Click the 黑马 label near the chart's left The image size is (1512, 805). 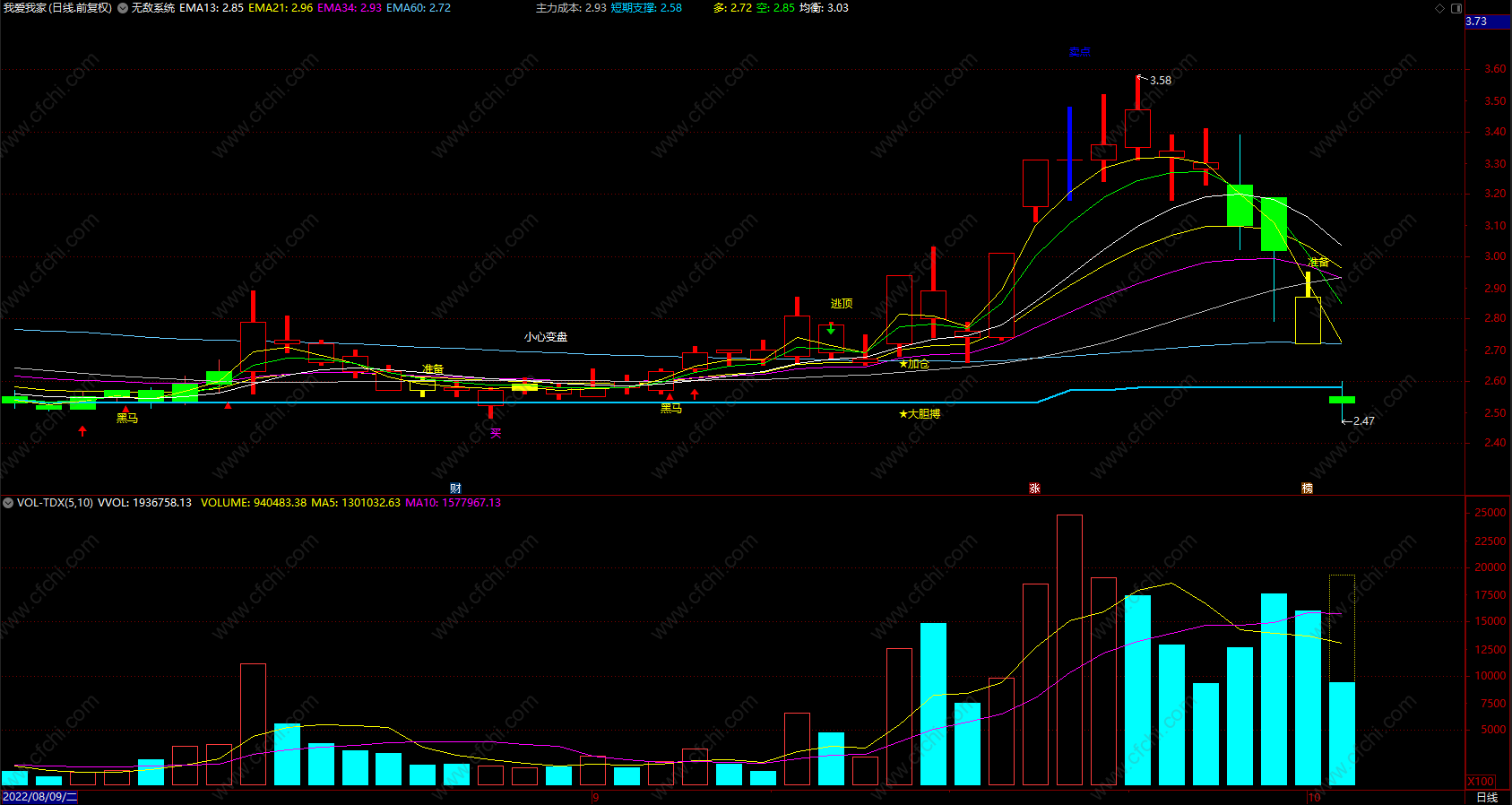point(127,418)
